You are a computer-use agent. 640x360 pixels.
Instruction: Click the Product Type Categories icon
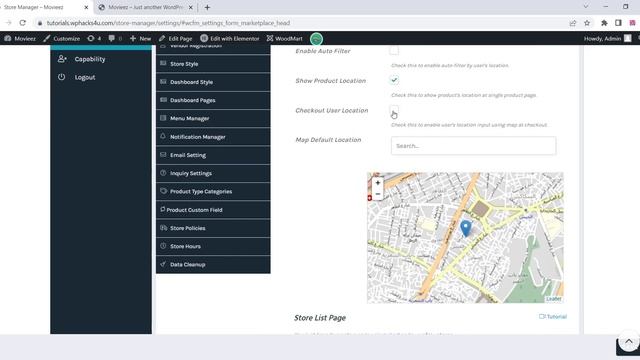click(163, 191)
